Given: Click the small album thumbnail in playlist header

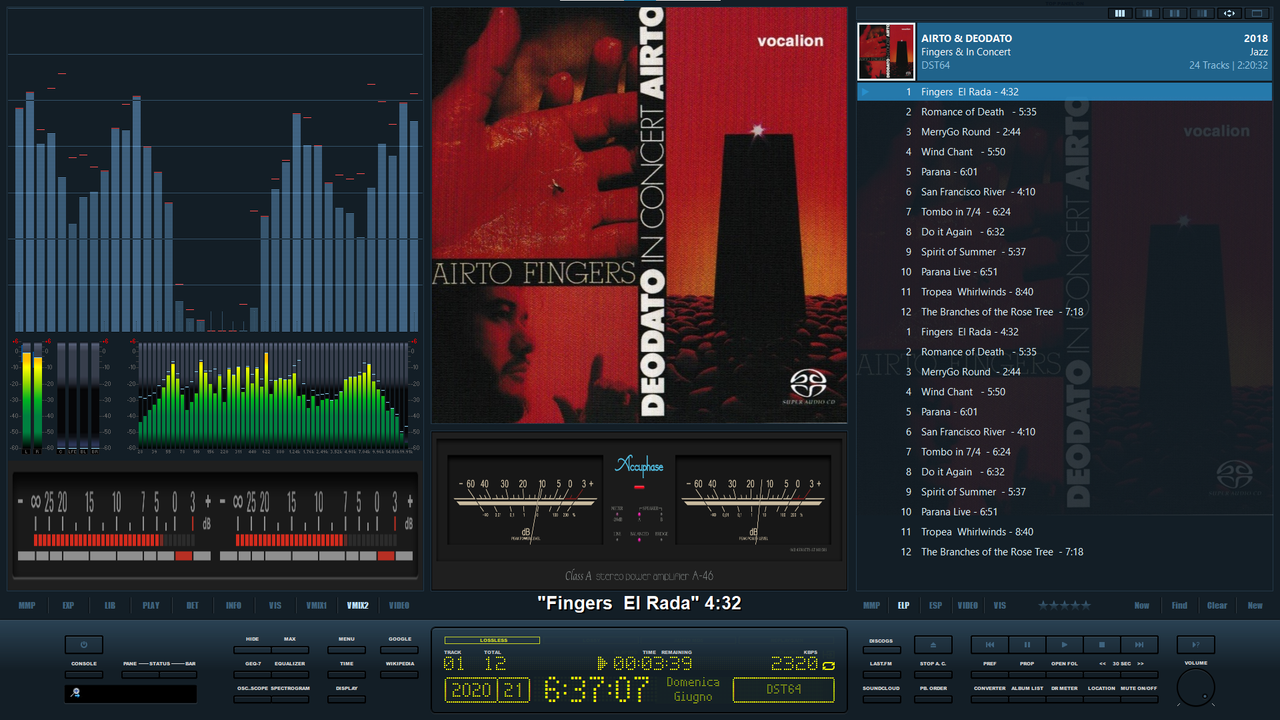Looking at the screenshot, I should (x=887, y=52).
